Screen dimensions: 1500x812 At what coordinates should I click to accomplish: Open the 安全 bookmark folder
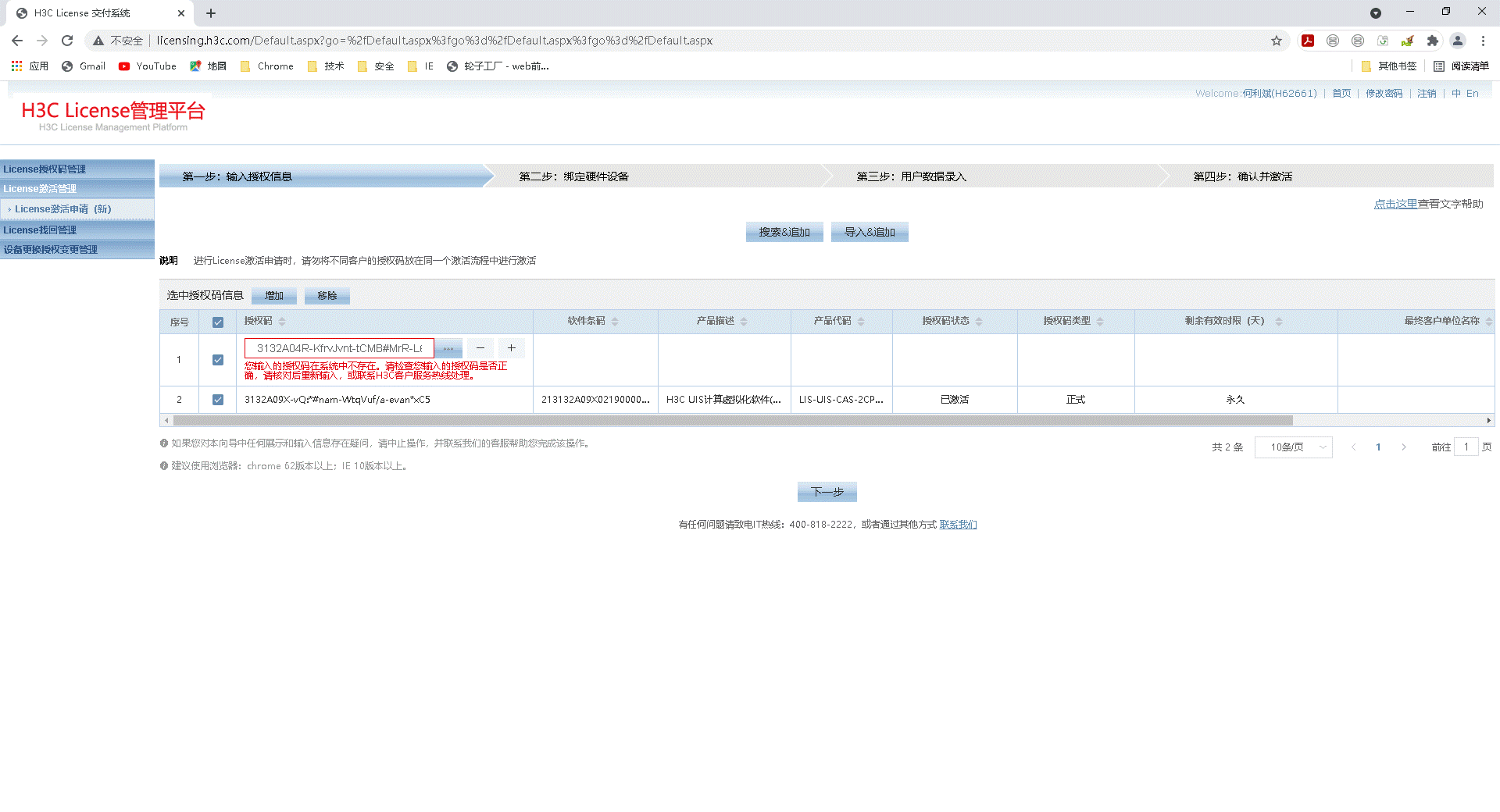376,66
